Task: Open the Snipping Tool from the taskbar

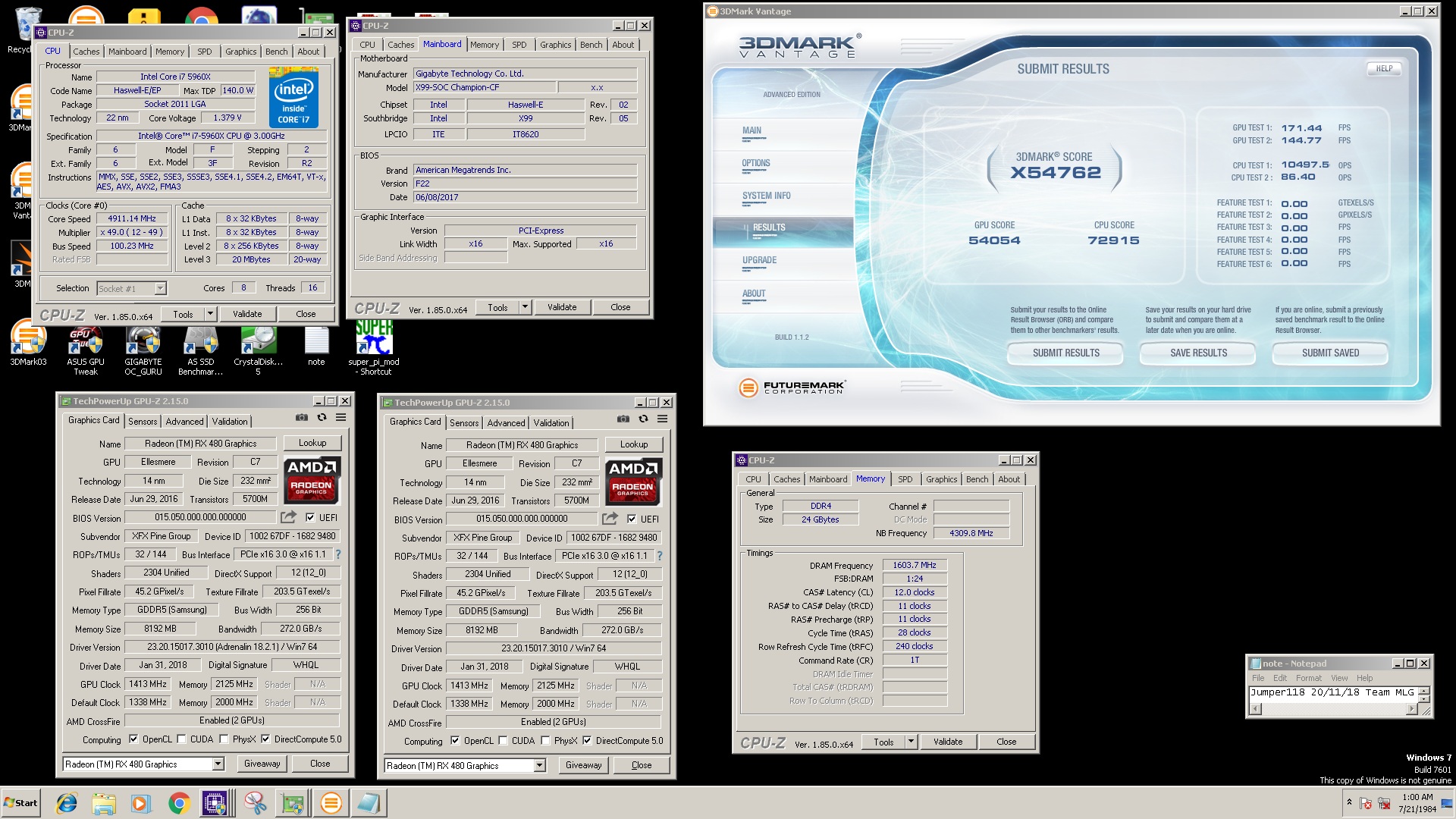Action: point(255,803)
